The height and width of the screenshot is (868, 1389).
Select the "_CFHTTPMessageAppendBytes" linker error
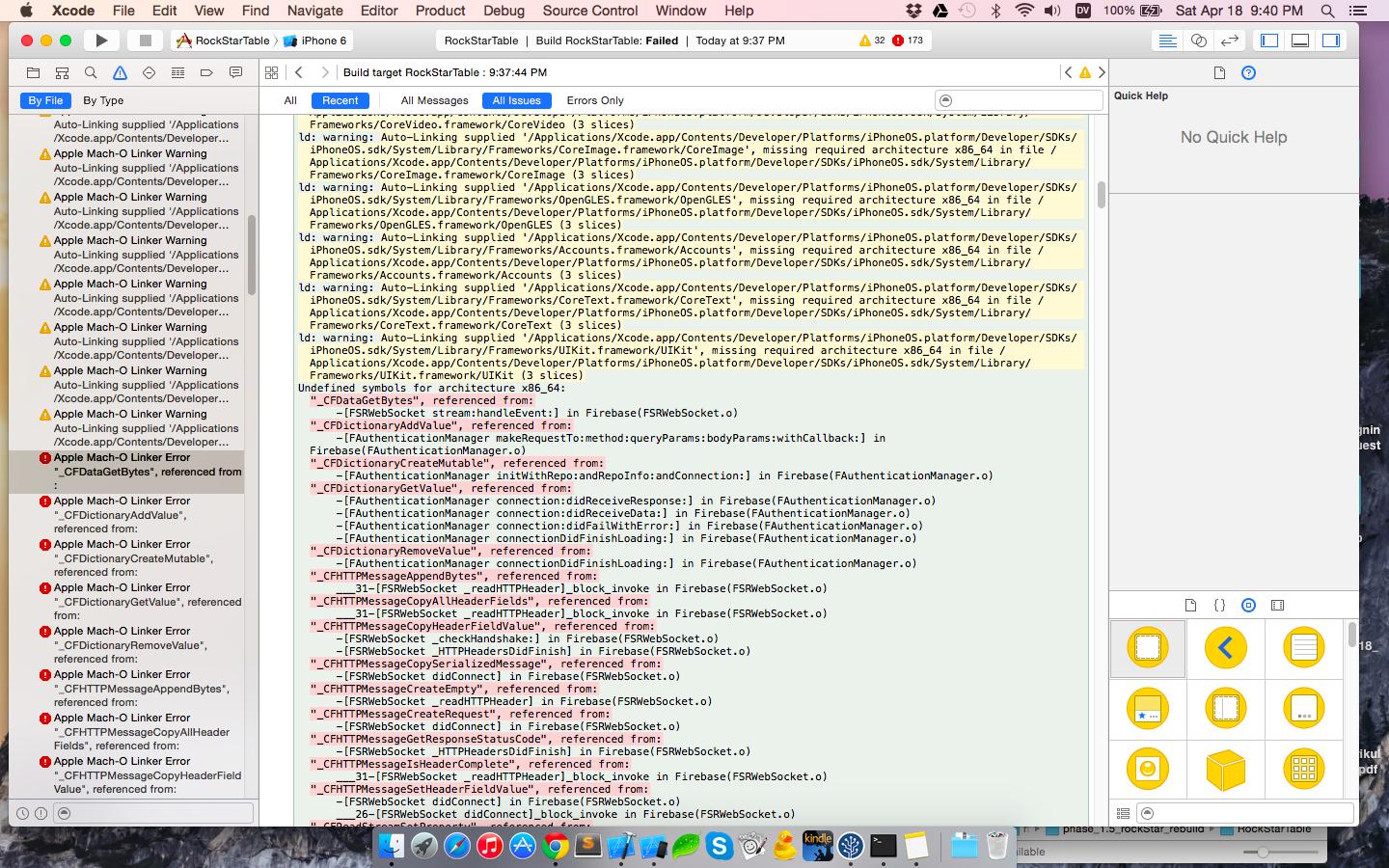pyautogui.click(x=127, y=689)
